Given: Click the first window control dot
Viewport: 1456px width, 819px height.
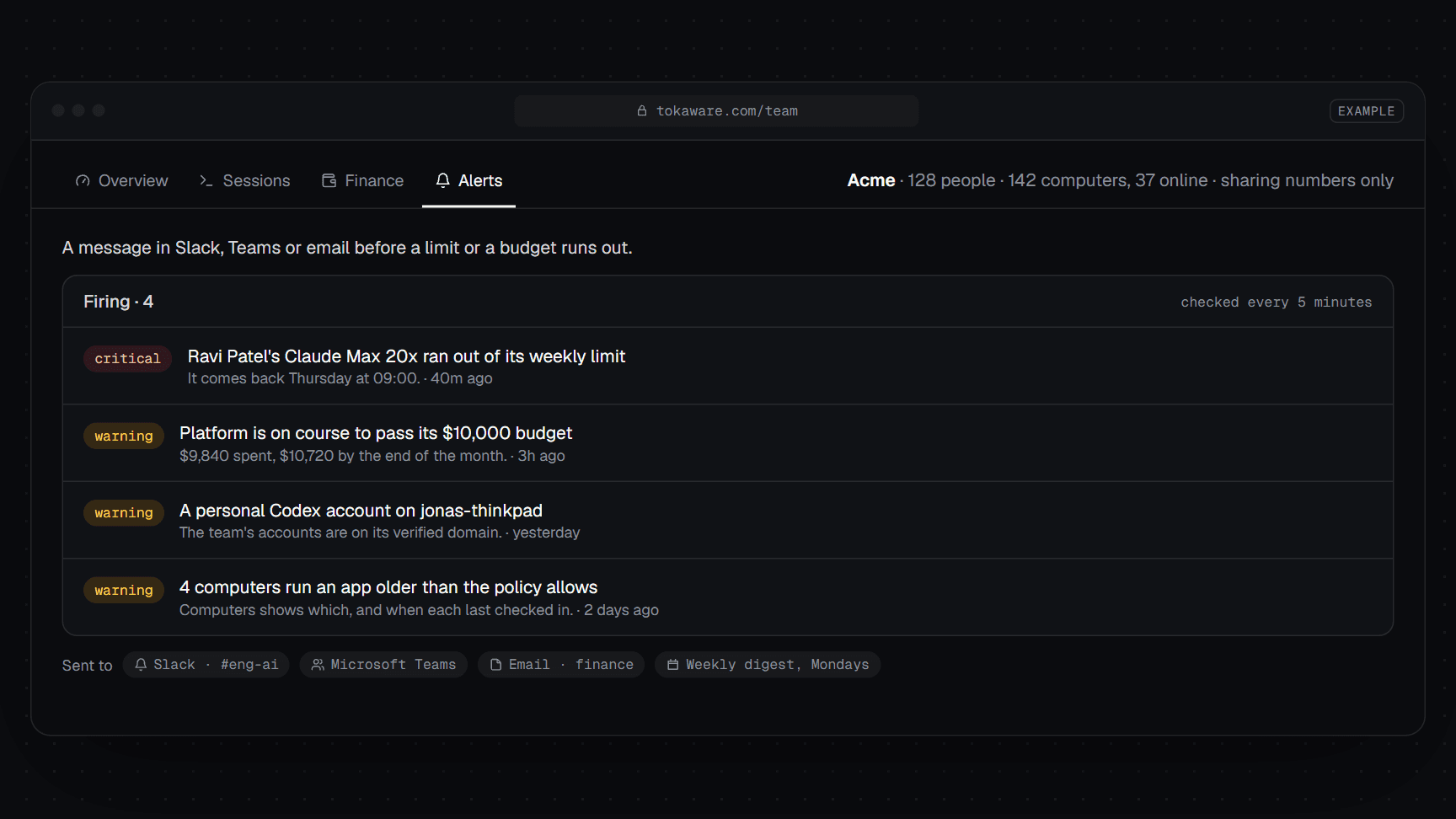Looking at the screenshot, I should [x=58, y=110].
